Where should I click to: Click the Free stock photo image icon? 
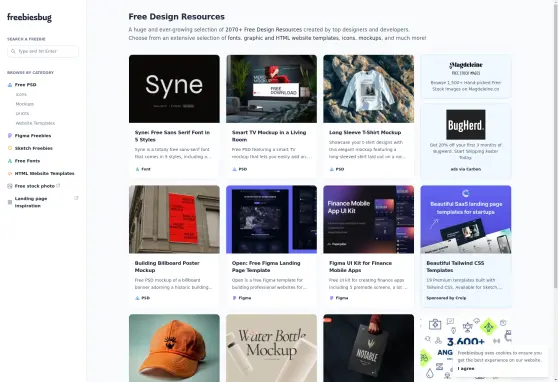point(10,186)
